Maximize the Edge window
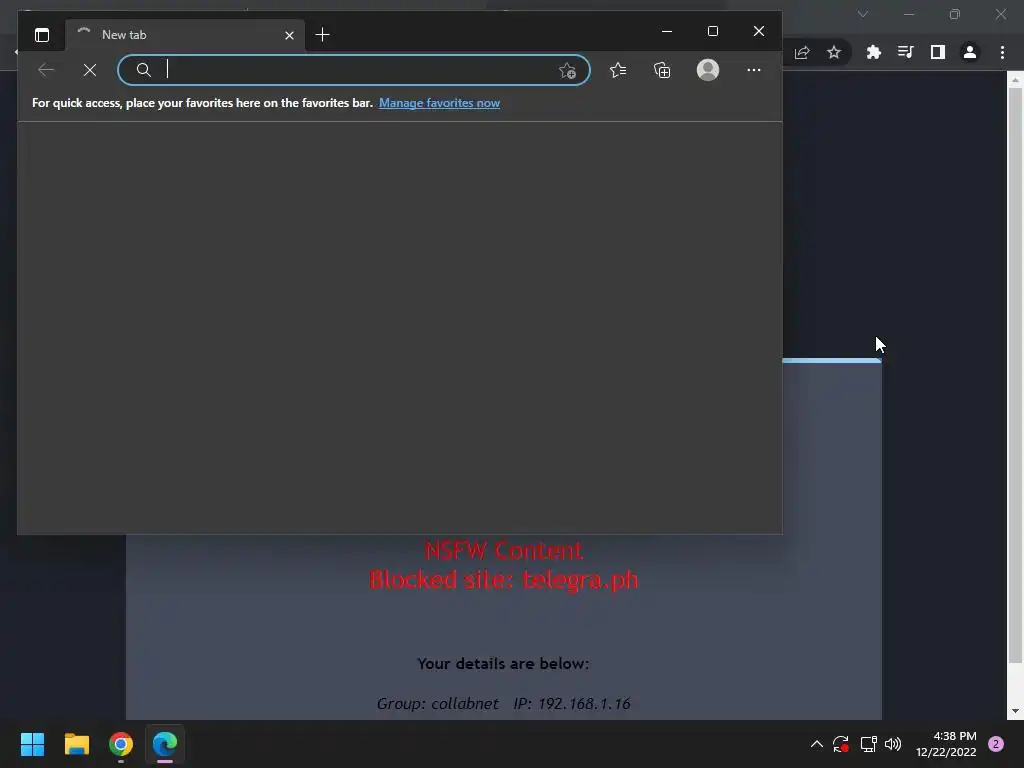 pos(712,31)
